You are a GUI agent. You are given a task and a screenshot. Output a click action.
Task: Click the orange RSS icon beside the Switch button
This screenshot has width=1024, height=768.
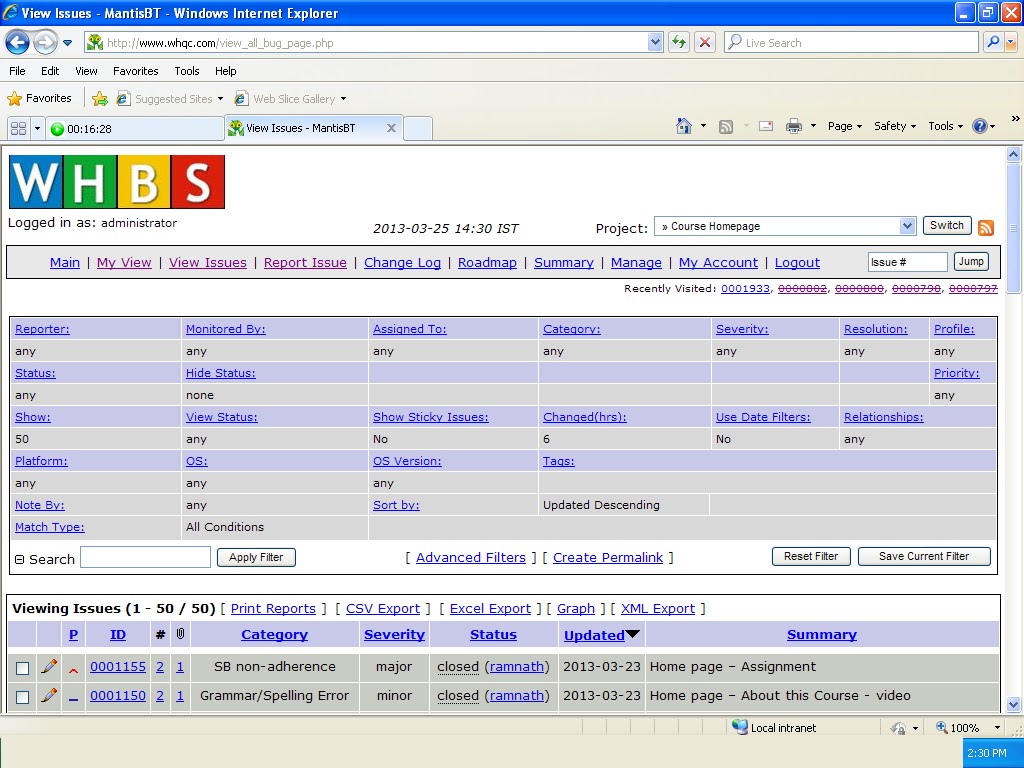click(986, 227)
